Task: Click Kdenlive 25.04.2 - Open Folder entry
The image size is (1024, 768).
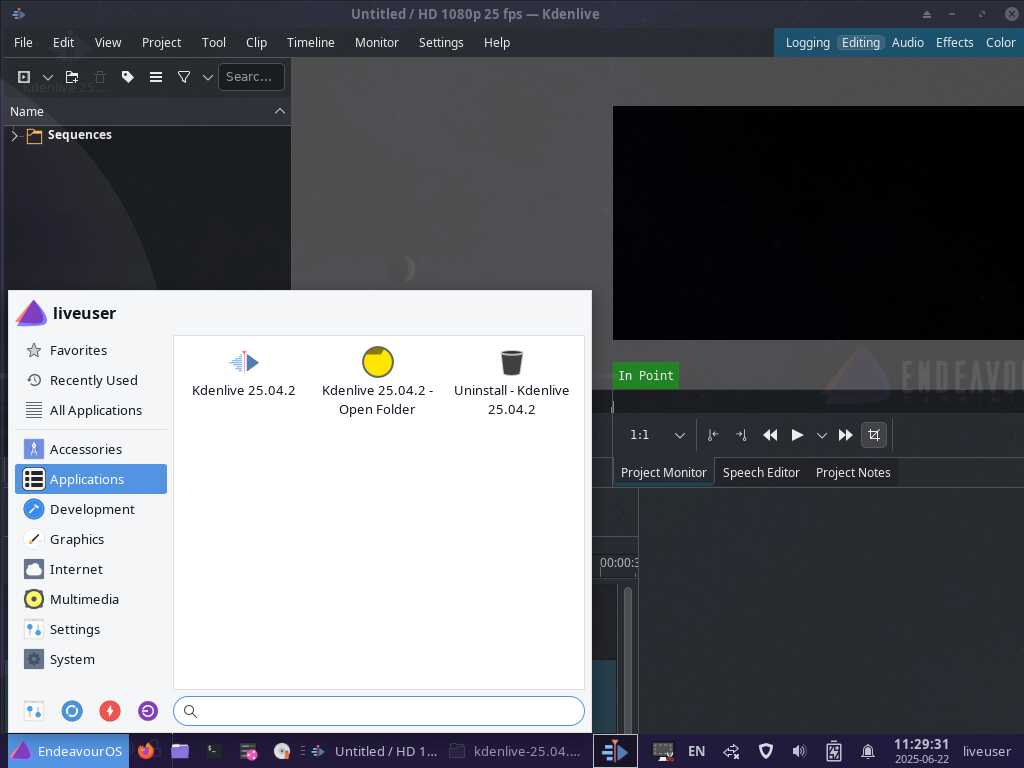Action: pos(377,381)
